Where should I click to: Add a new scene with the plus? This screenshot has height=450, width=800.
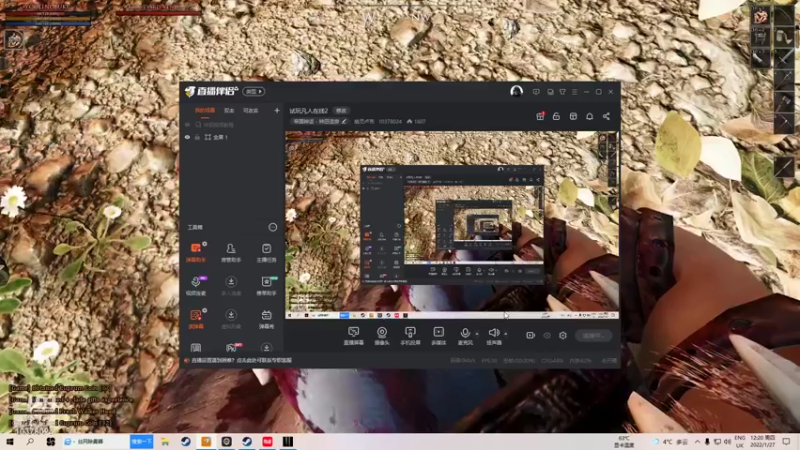point(277,110)
